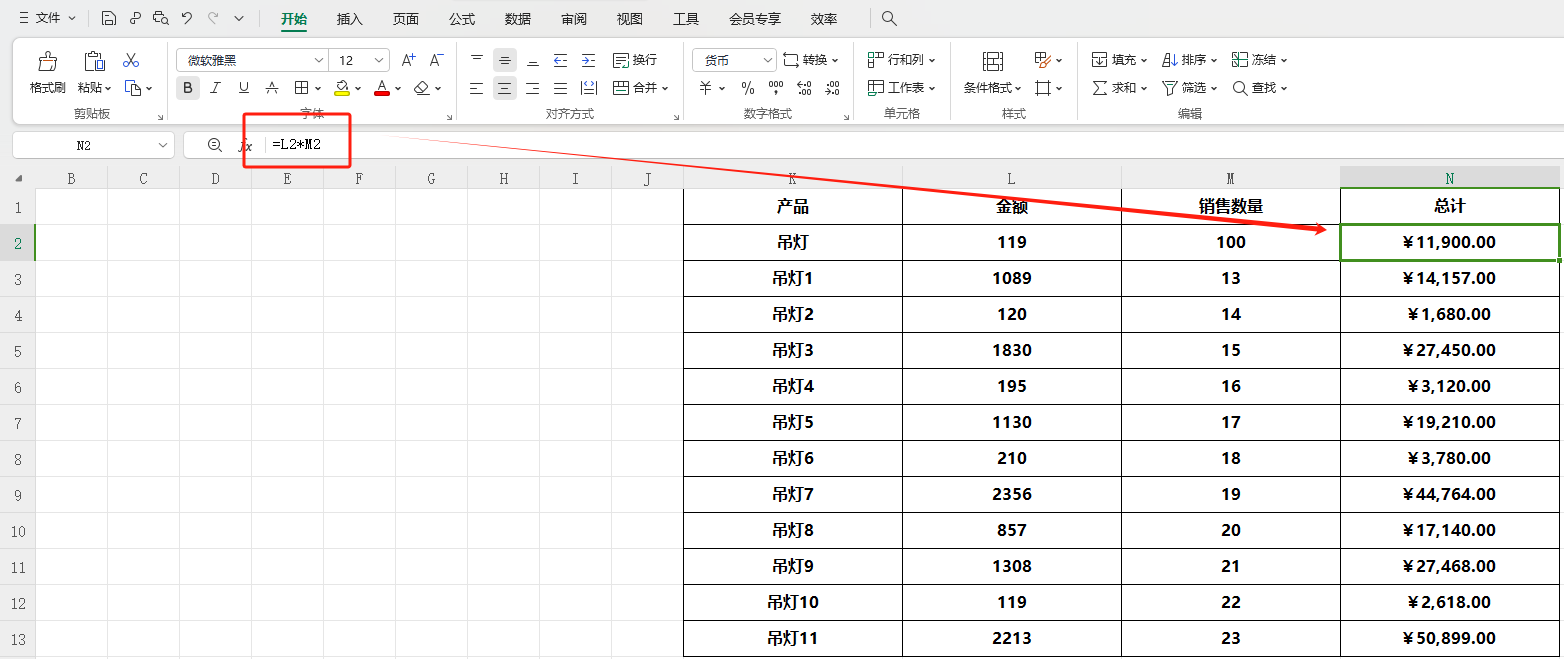Switch to the 审阅 Review tab
Screen dimensions: 1564x659
pyautogui.click(x=574, y=19)
